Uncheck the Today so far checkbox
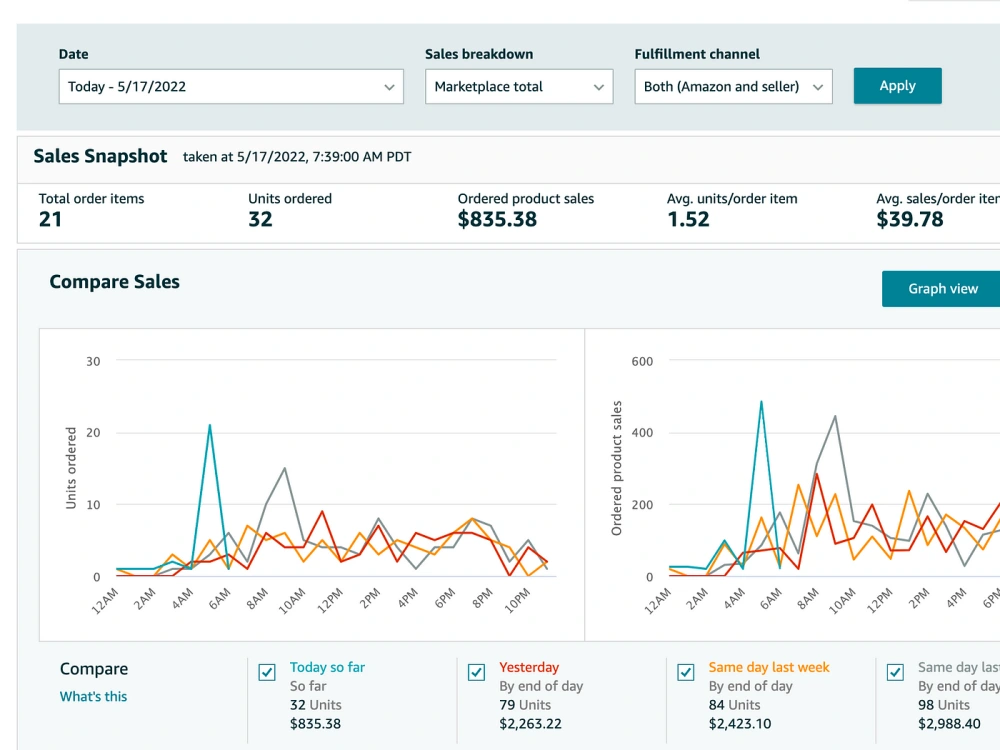 click(267, 672)
